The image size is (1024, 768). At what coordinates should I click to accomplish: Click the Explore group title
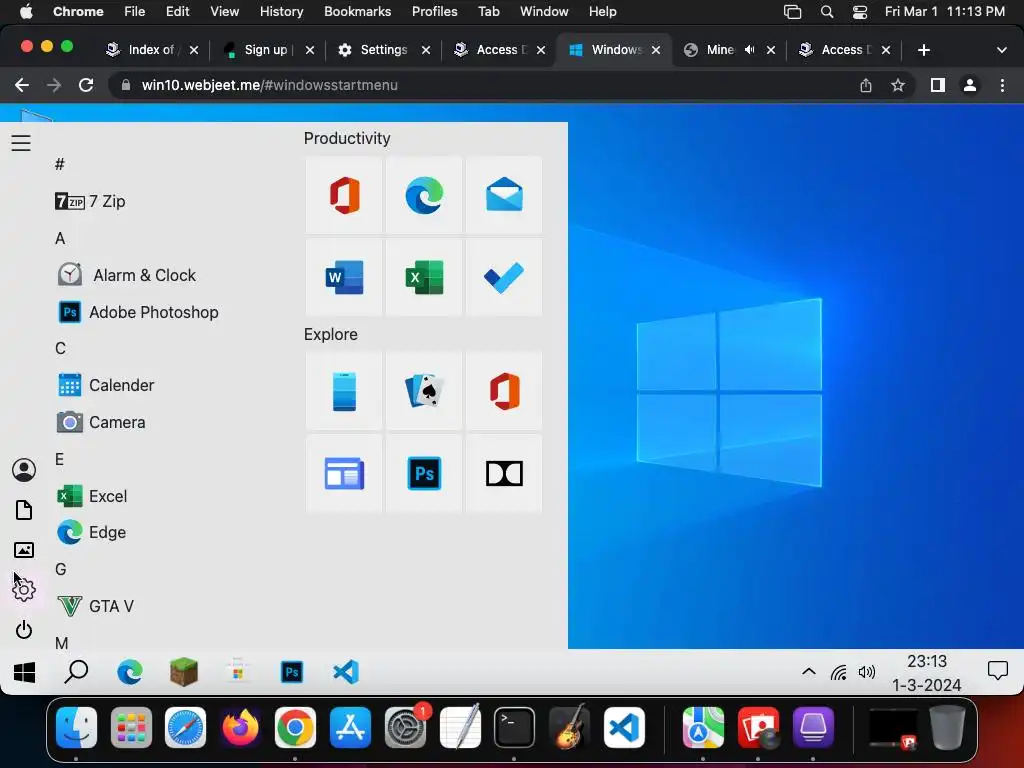(330, 334)
